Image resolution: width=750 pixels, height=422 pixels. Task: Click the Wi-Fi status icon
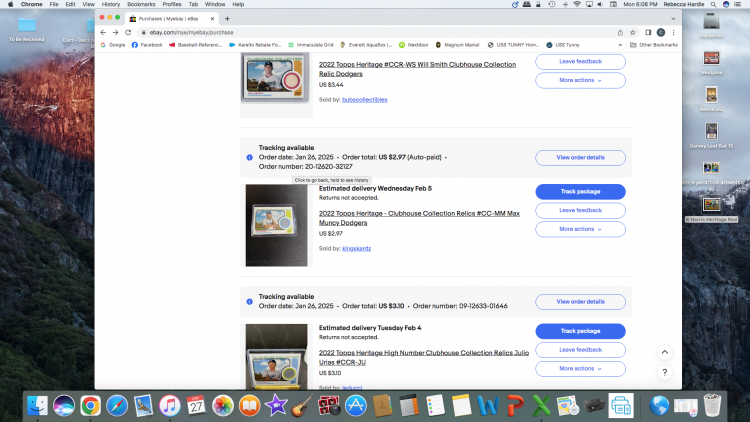point(577,4)
